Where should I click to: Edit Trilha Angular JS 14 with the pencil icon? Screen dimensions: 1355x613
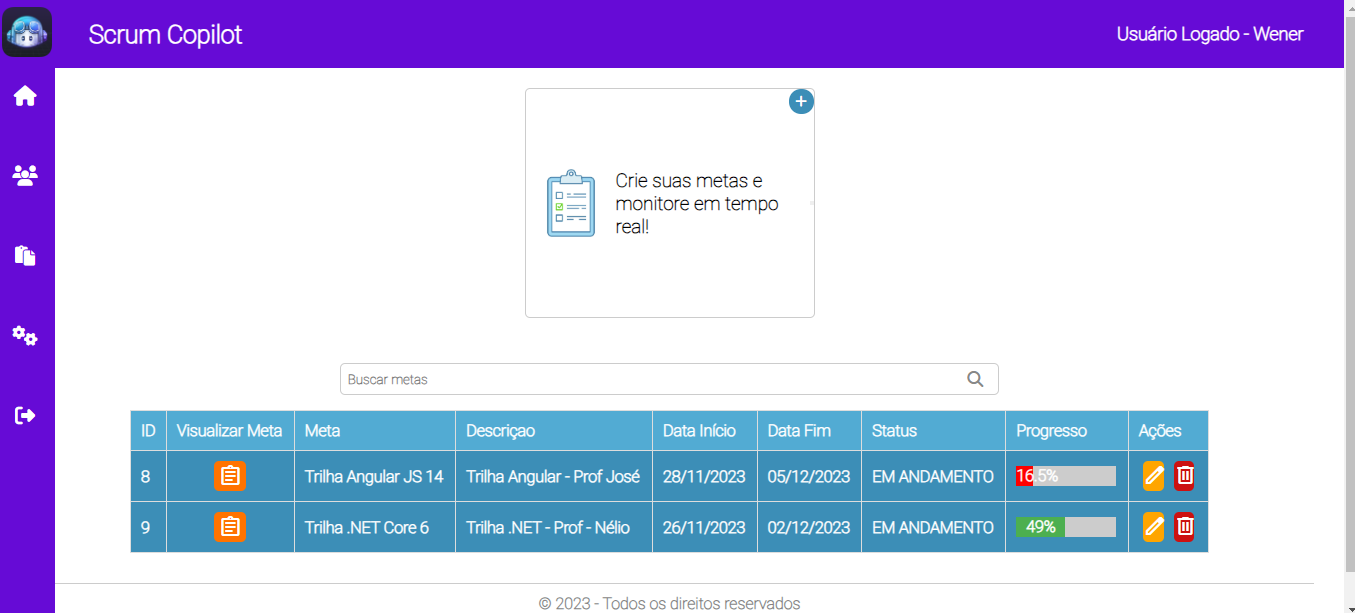click(x=1152, y=476)
